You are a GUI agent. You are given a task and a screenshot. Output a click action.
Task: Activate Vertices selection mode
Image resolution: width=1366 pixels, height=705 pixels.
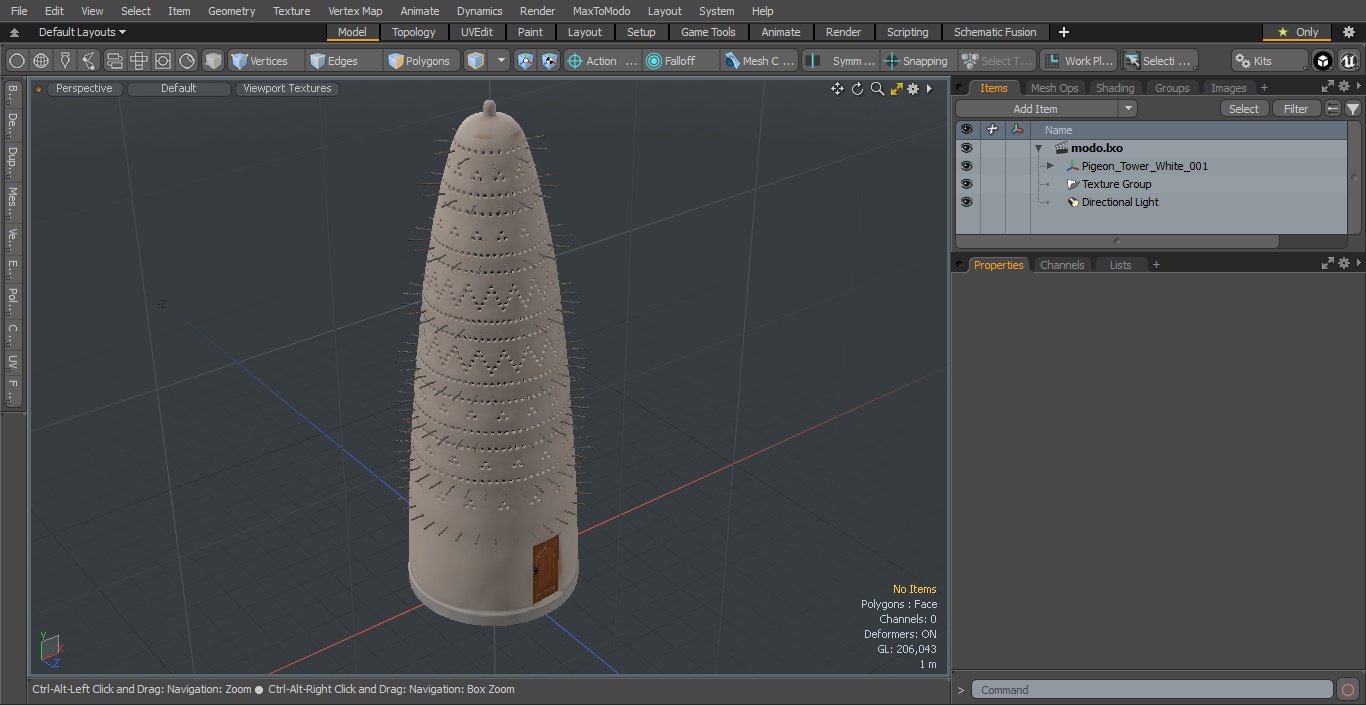coord(266,61)
